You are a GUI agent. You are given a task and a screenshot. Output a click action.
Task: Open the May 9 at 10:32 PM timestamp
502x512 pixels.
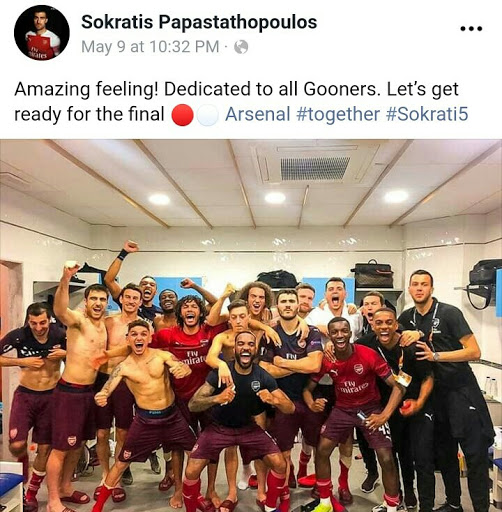150,47
